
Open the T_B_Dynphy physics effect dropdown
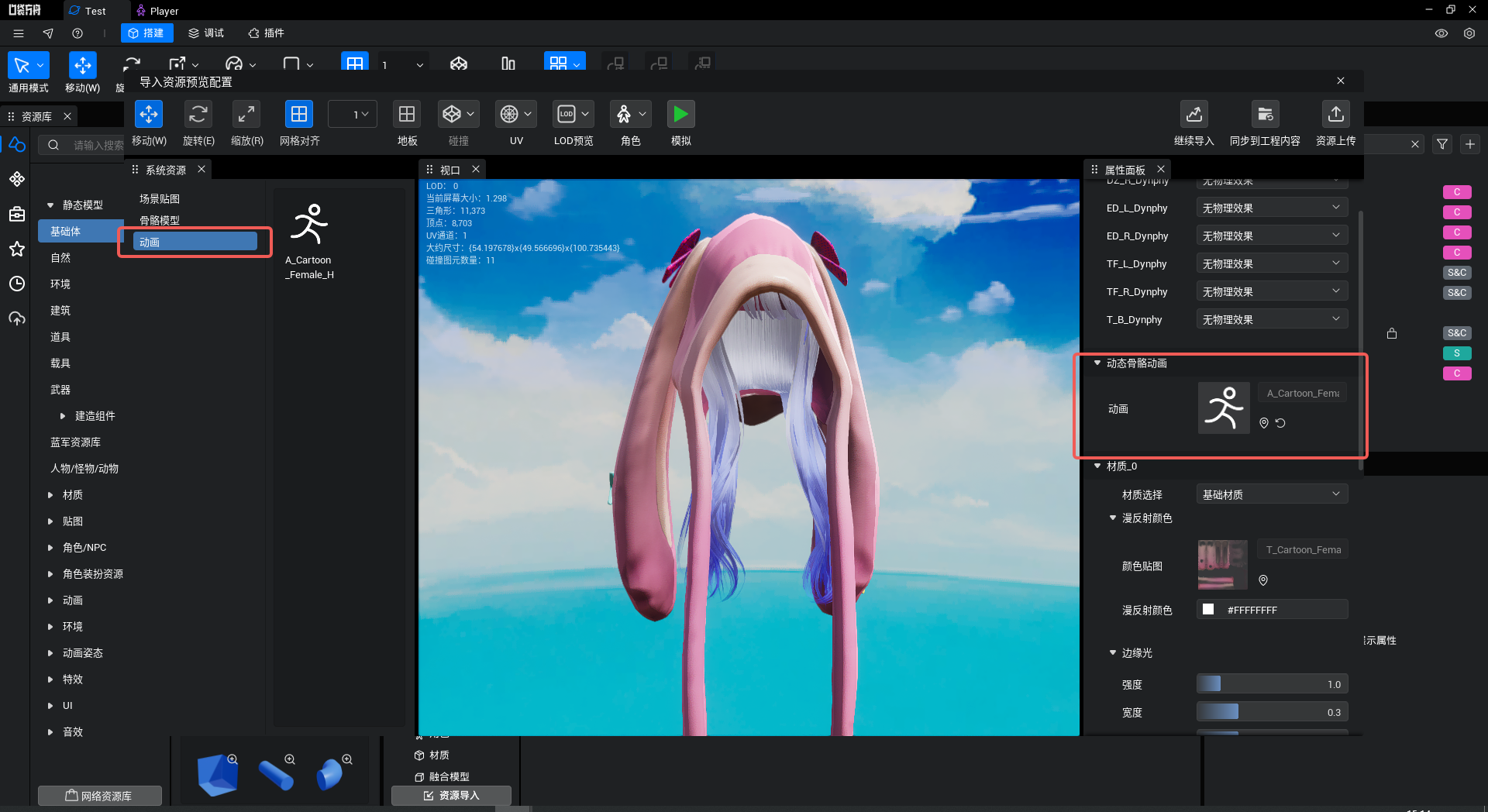(x=1272, y=319)
